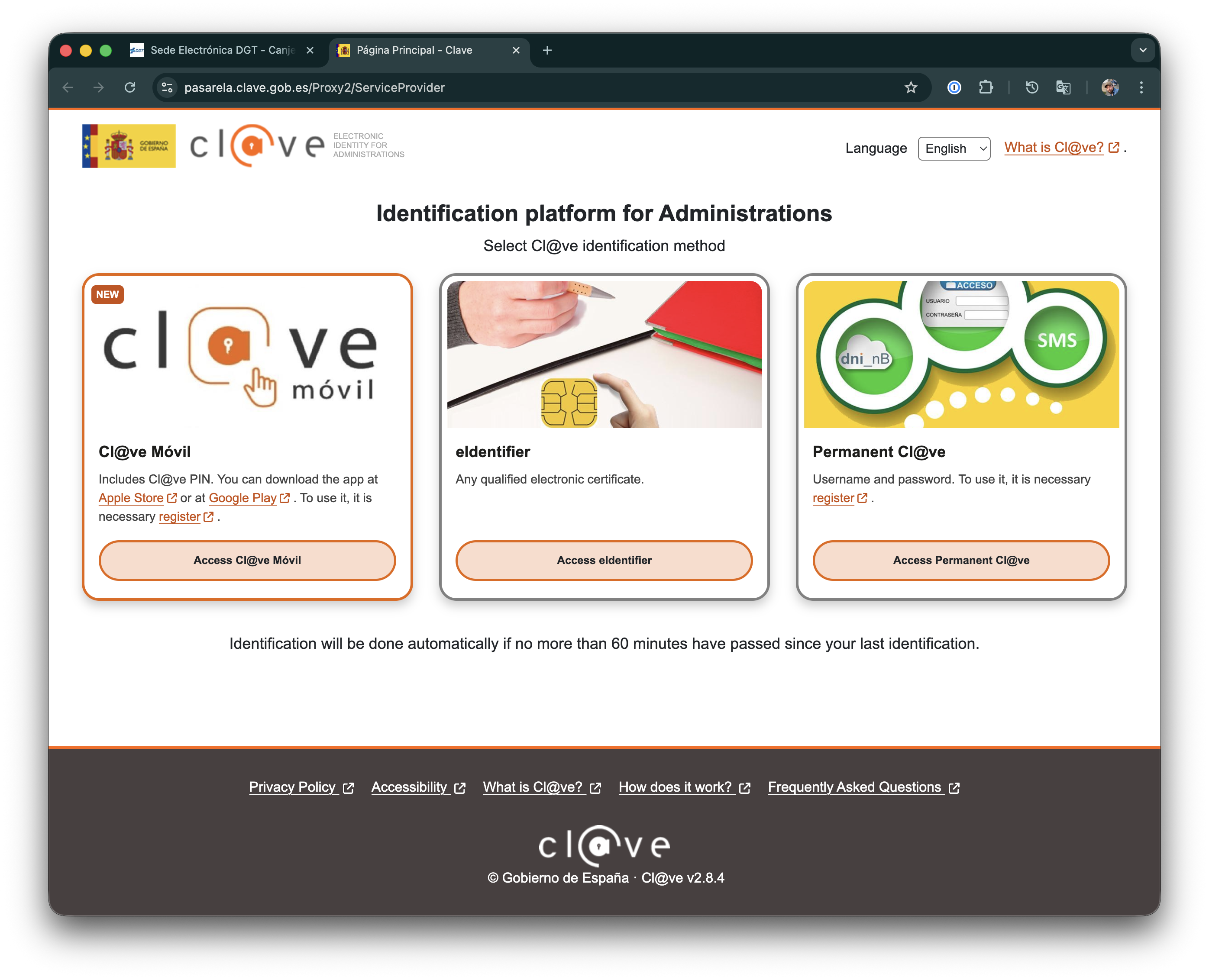The width and height of the screenshot is (1209, 980).
Task: Click the address bar URL field
Action: [508, 87]
